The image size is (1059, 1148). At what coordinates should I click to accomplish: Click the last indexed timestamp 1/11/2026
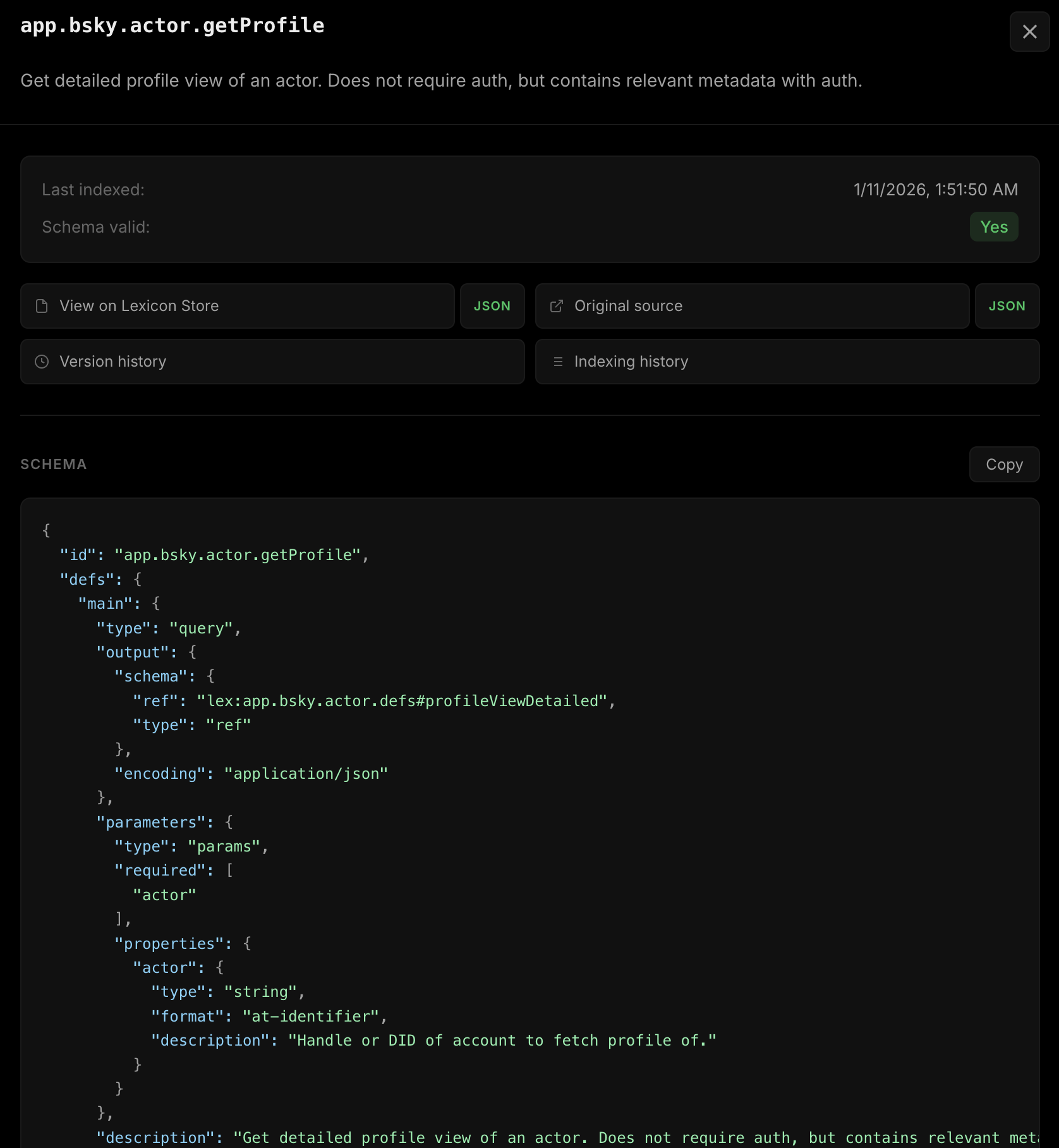click(935, 190)
